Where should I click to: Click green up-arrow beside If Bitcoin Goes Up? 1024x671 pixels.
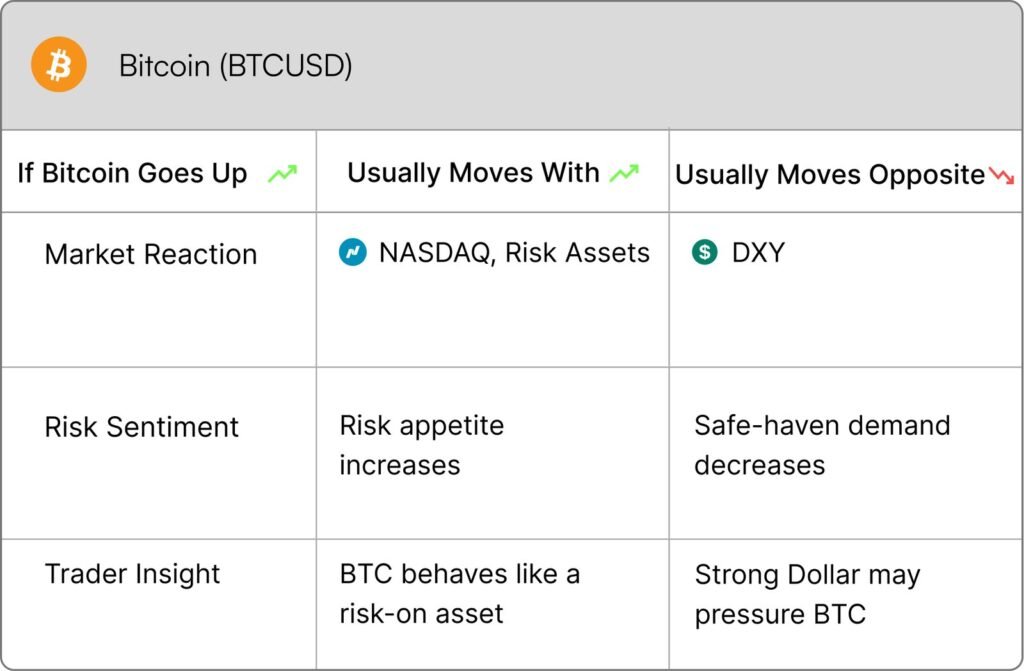(x=283, y=174)
